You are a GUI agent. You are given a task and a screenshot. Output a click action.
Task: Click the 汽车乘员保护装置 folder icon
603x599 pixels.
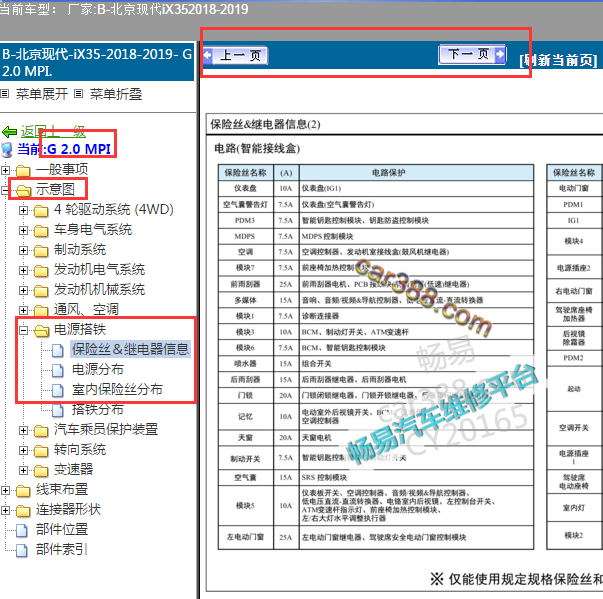click(41, 431)
